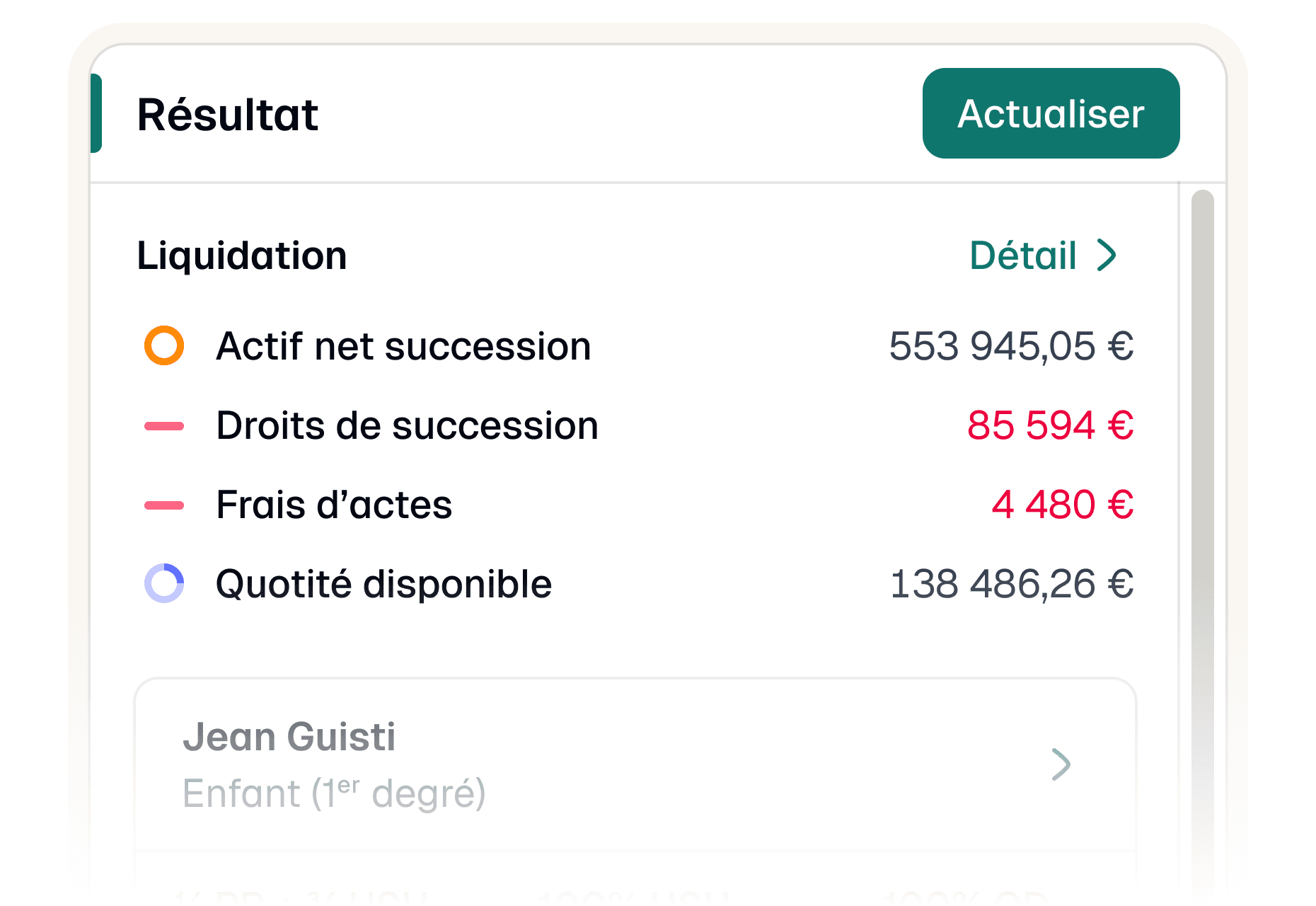Click the Résultat panel title
1316x906 pixels.
point(228,115)
